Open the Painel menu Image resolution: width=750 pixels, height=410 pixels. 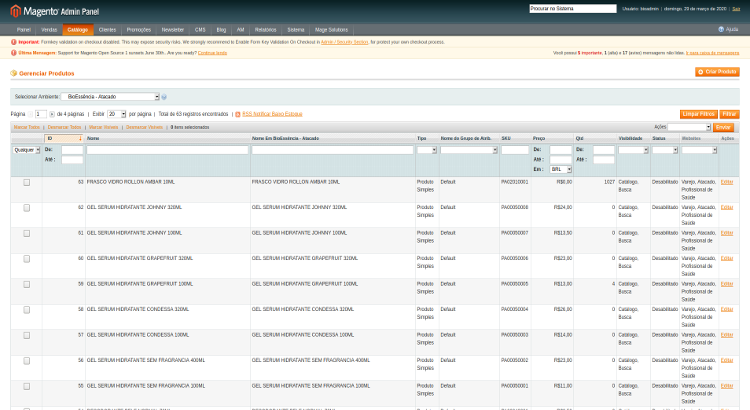coord(23,30)
